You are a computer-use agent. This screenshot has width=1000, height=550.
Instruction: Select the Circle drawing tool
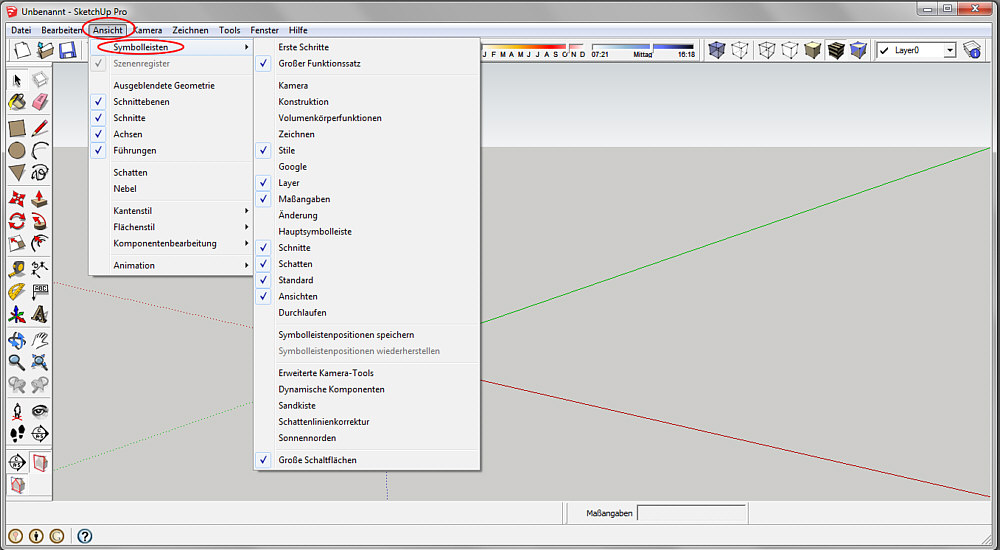pos(17,150)
